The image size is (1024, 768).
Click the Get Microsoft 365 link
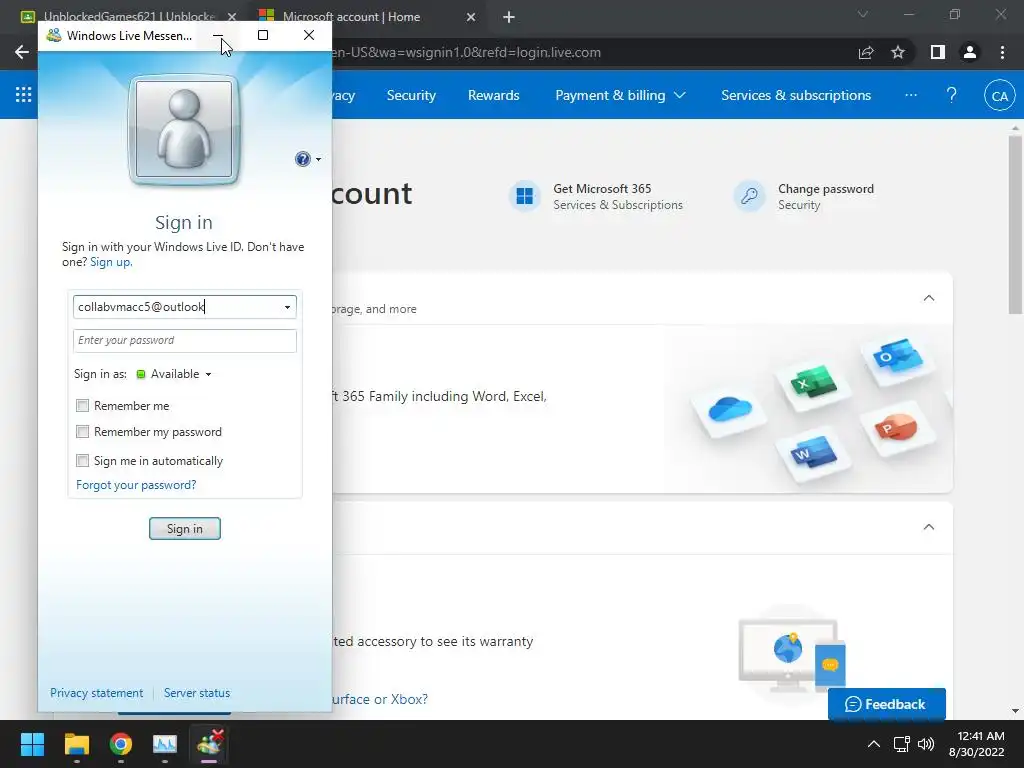[x=602, y=189]
